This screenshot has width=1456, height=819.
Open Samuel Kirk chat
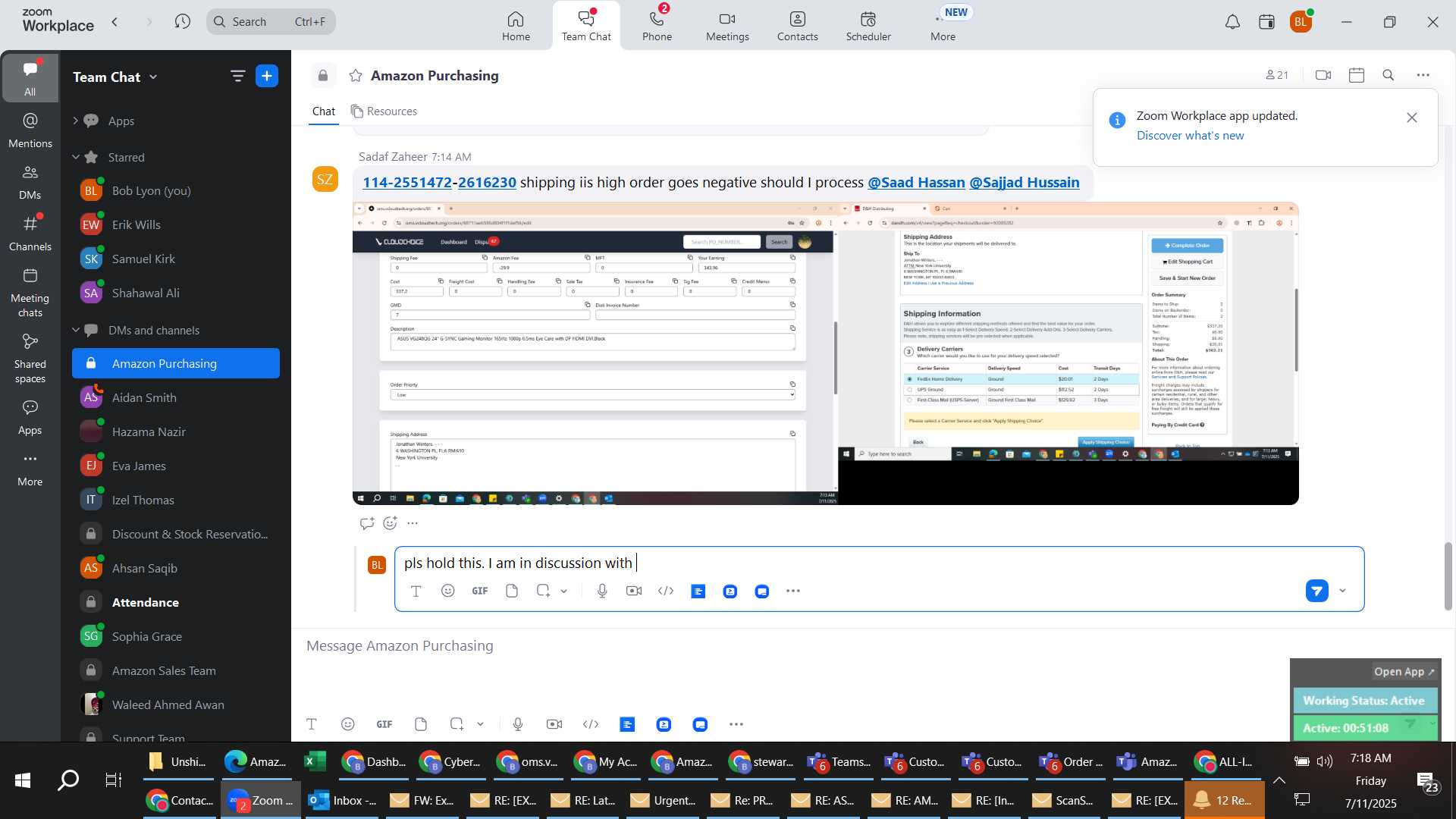point(176,259)
